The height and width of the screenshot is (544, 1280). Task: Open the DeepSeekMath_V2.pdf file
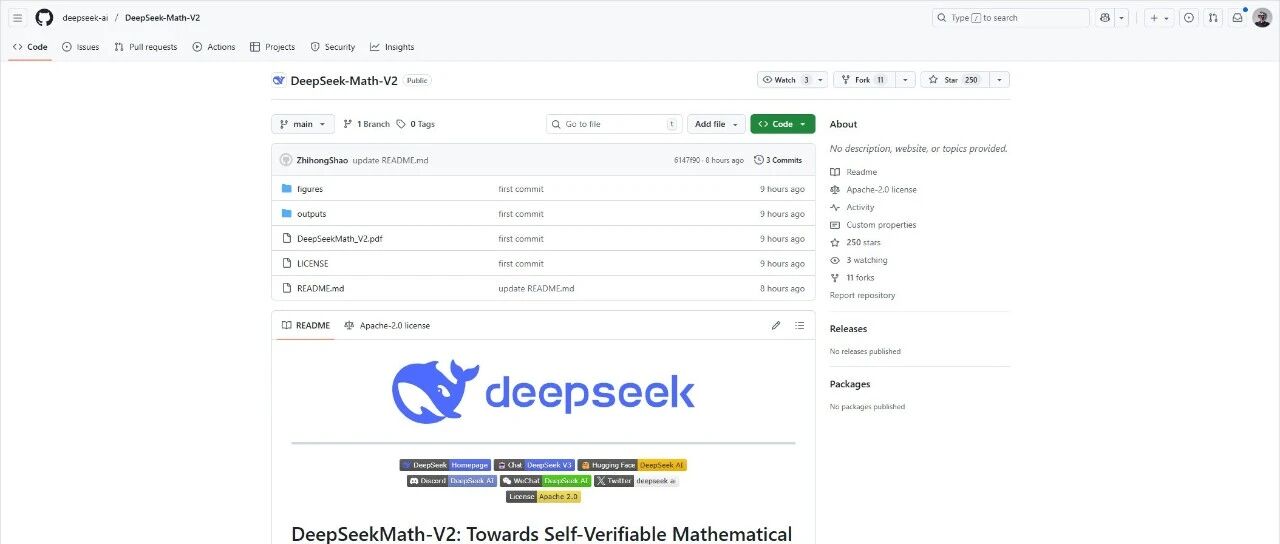[339, 239]
